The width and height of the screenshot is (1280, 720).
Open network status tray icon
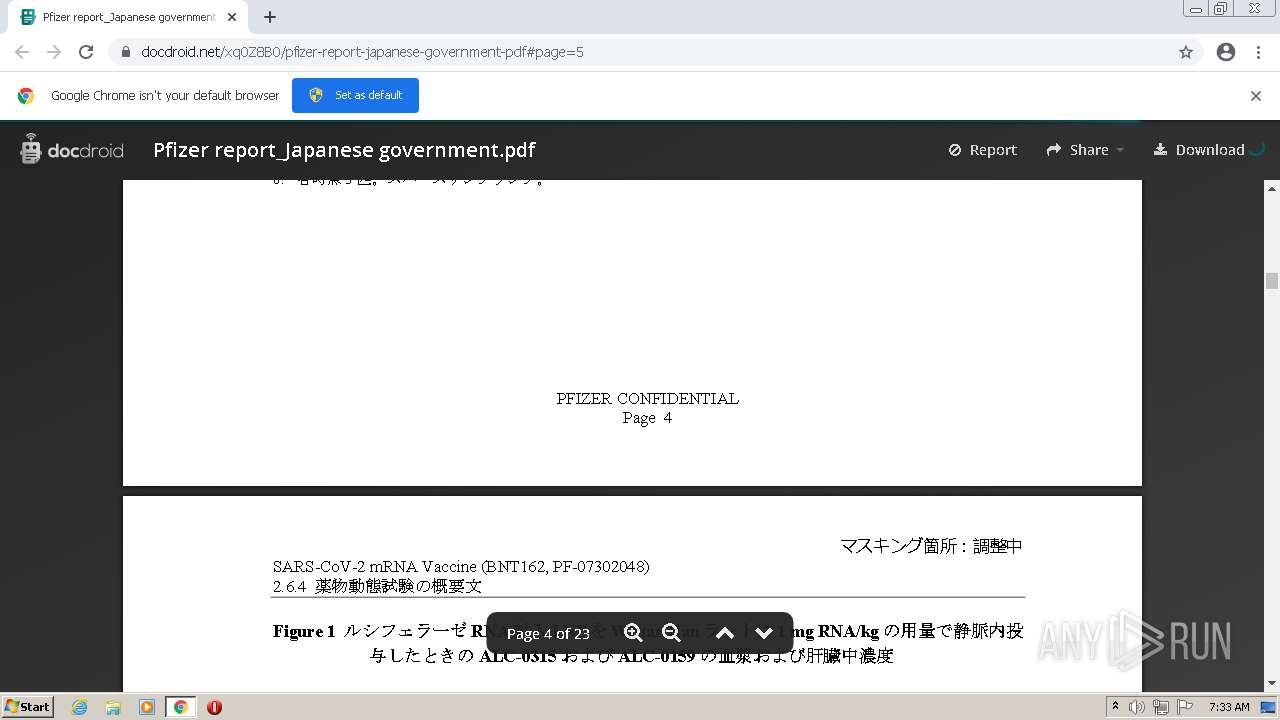(1161, 707)
